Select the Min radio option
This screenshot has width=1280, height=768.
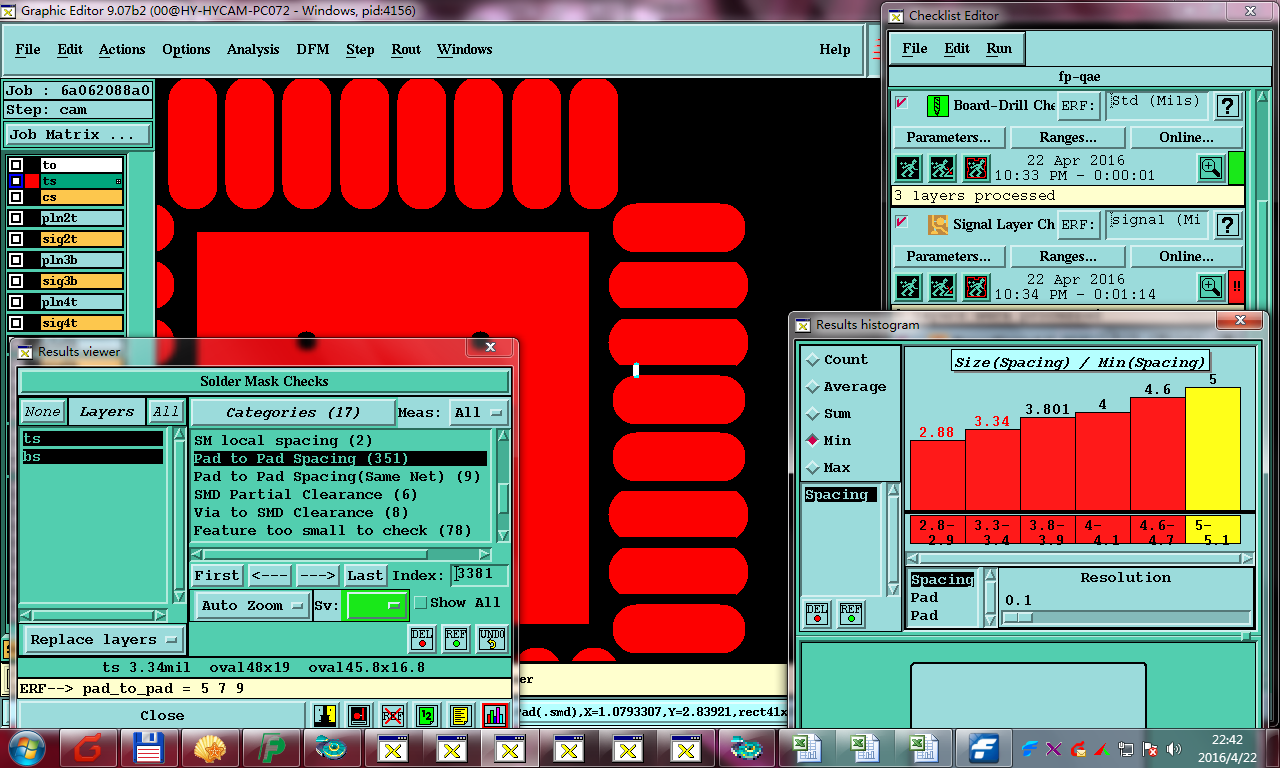point(813,441)
